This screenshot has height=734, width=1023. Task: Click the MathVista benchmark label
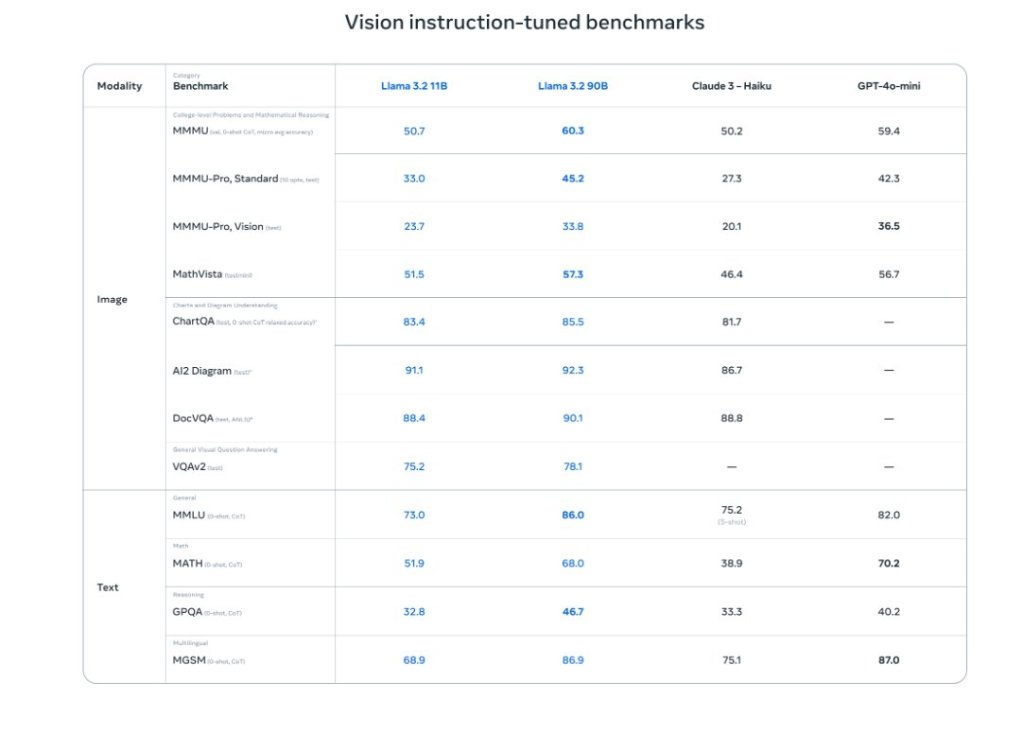[198, 274]
